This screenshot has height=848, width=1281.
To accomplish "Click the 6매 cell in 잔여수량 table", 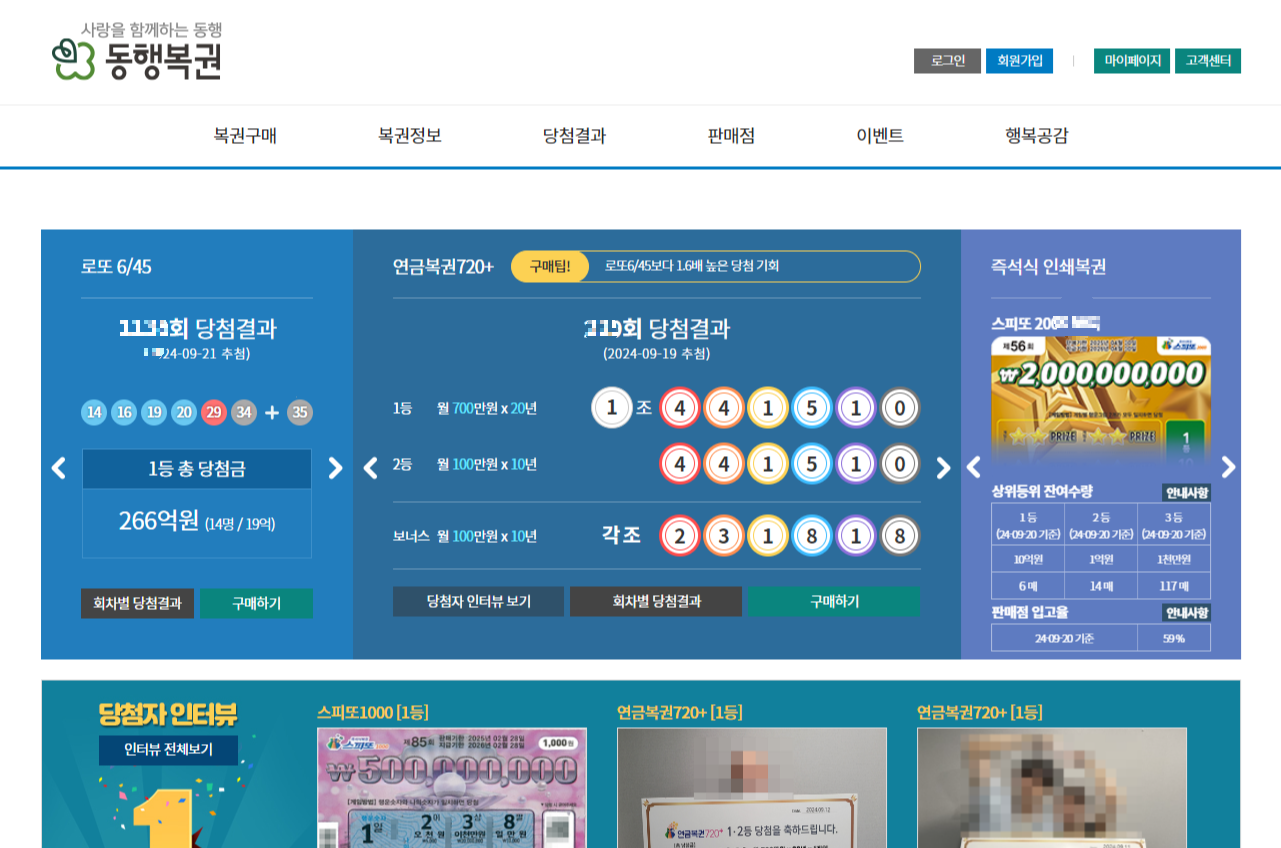I will pyautogui.click(x=1028, y=586).
